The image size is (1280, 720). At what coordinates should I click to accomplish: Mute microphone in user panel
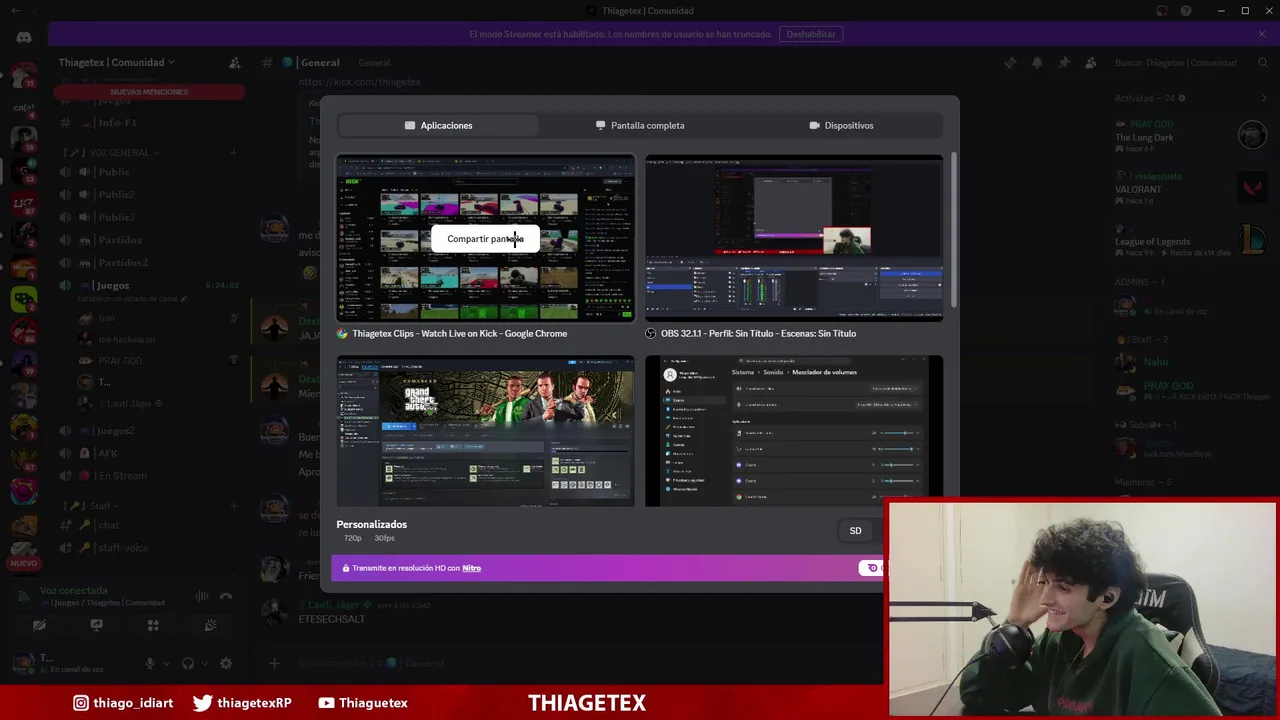(x=150, y=663)
